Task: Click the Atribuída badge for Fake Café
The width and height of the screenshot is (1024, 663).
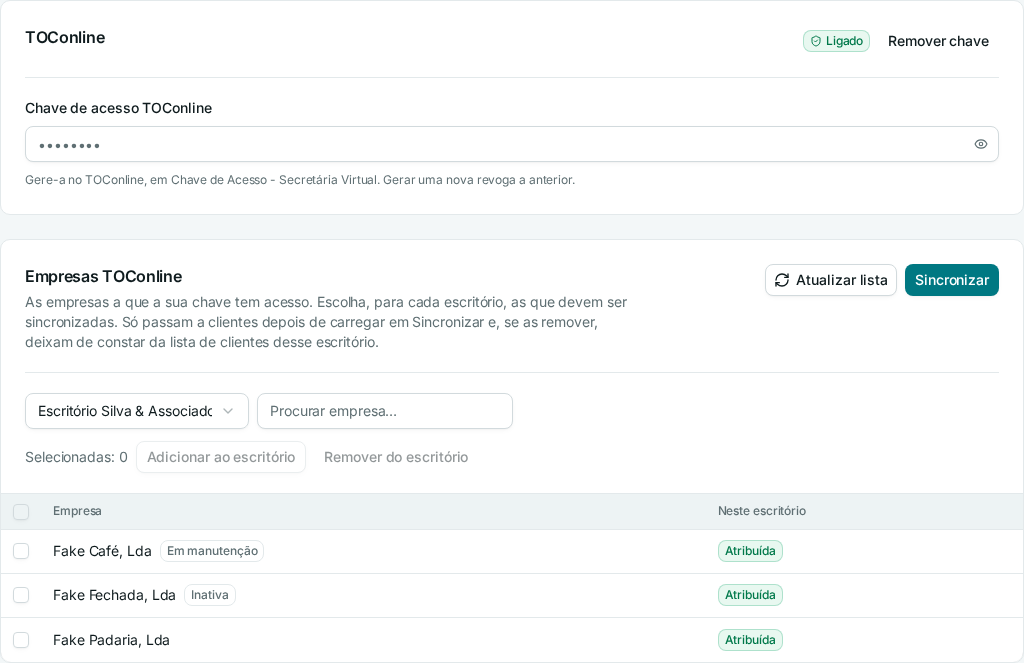Action: tap(750, 551)
